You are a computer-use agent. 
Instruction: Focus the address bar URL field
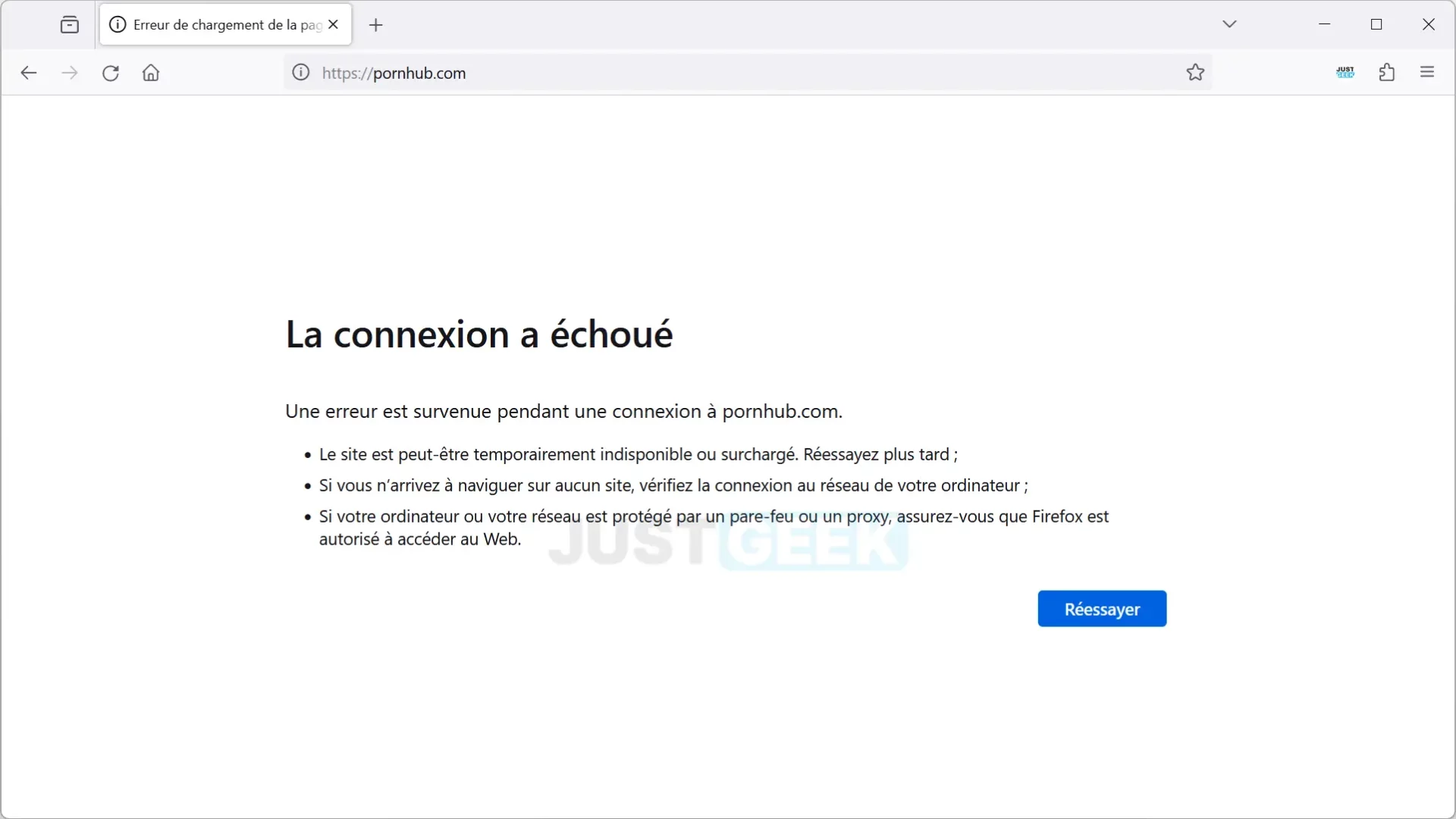coord(747,73)
